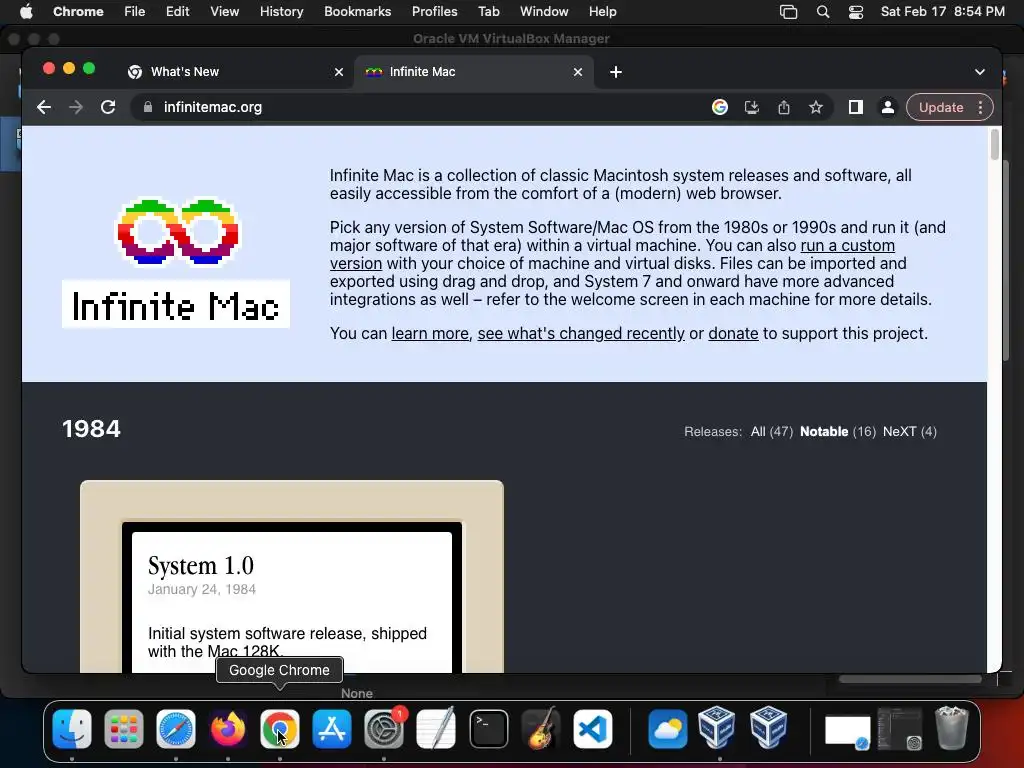1024x768 pixels.
Task: Open the System 1.0 machine card
Action: pos(292,577)
